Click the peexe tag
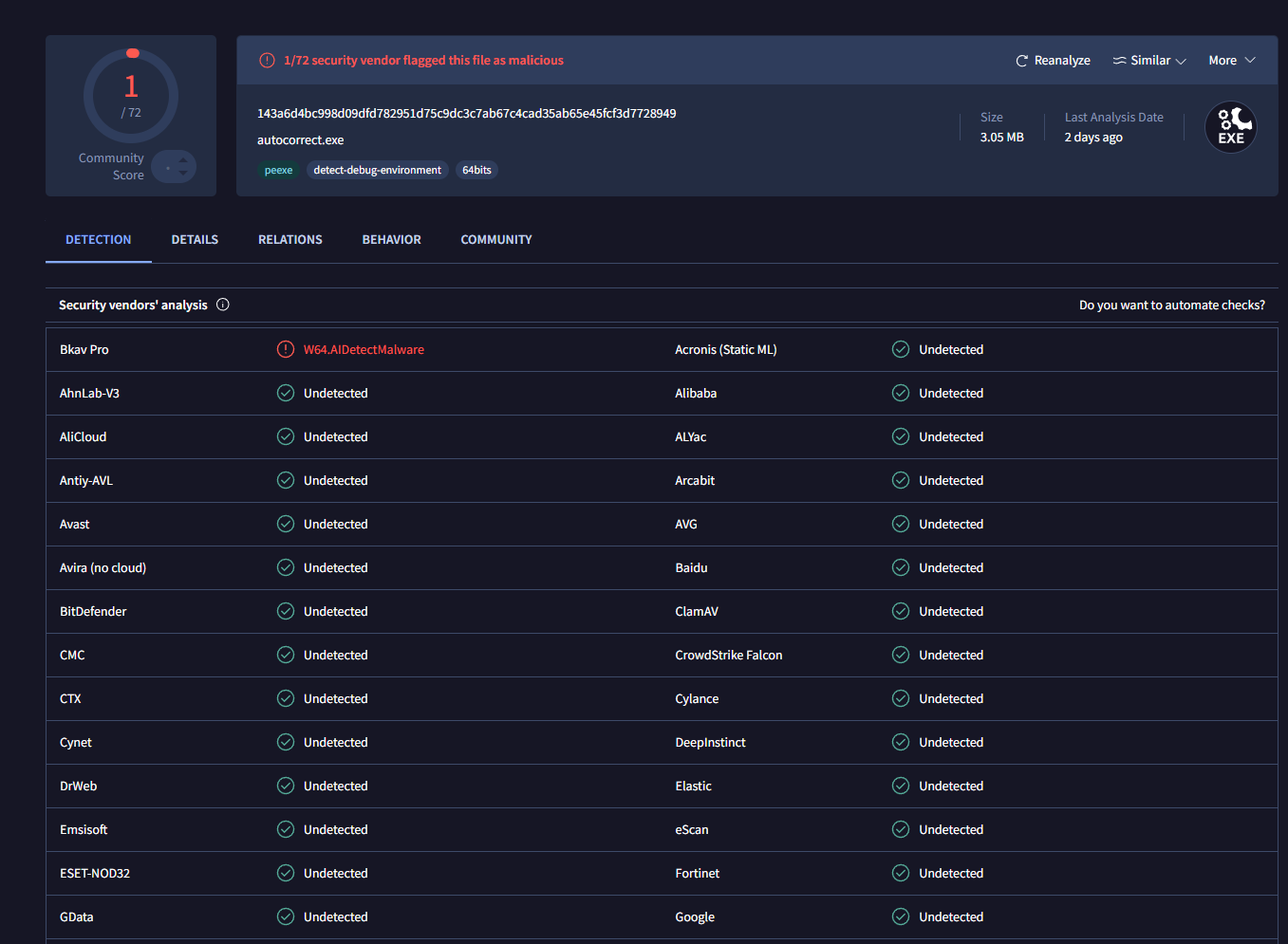The height and width of the screenshot is (944, 1288). pos(278,170)
